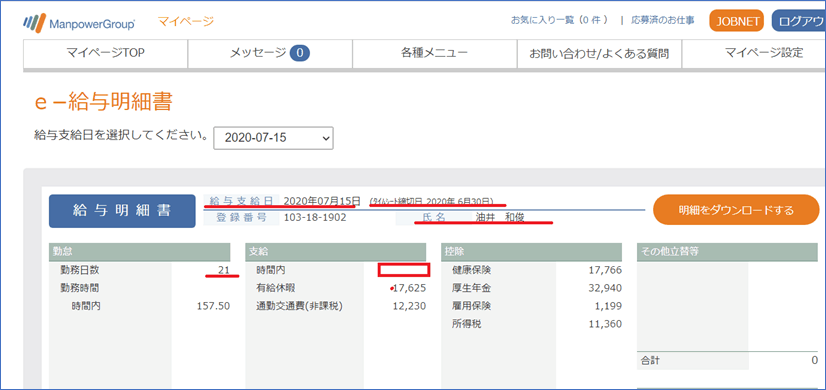The image size is (826, 390).
Task: Click 明細をダウンロードする button
Action: point(736,210)
